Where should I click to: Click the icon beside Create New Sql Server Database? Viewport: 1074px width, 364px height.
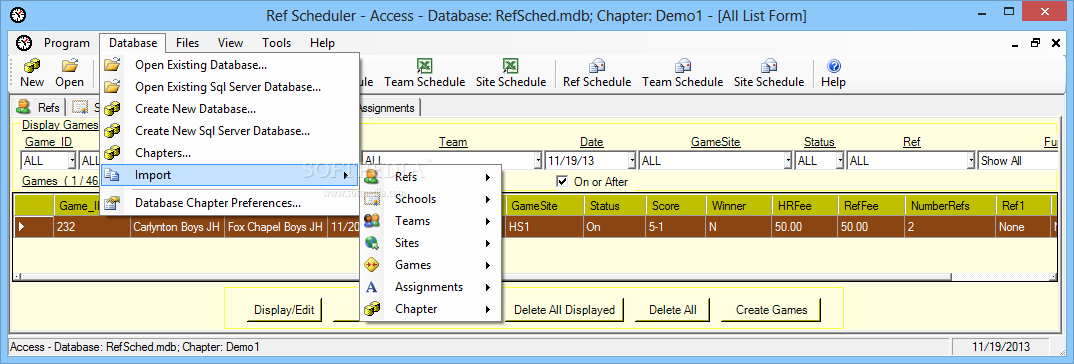point(112,131)
